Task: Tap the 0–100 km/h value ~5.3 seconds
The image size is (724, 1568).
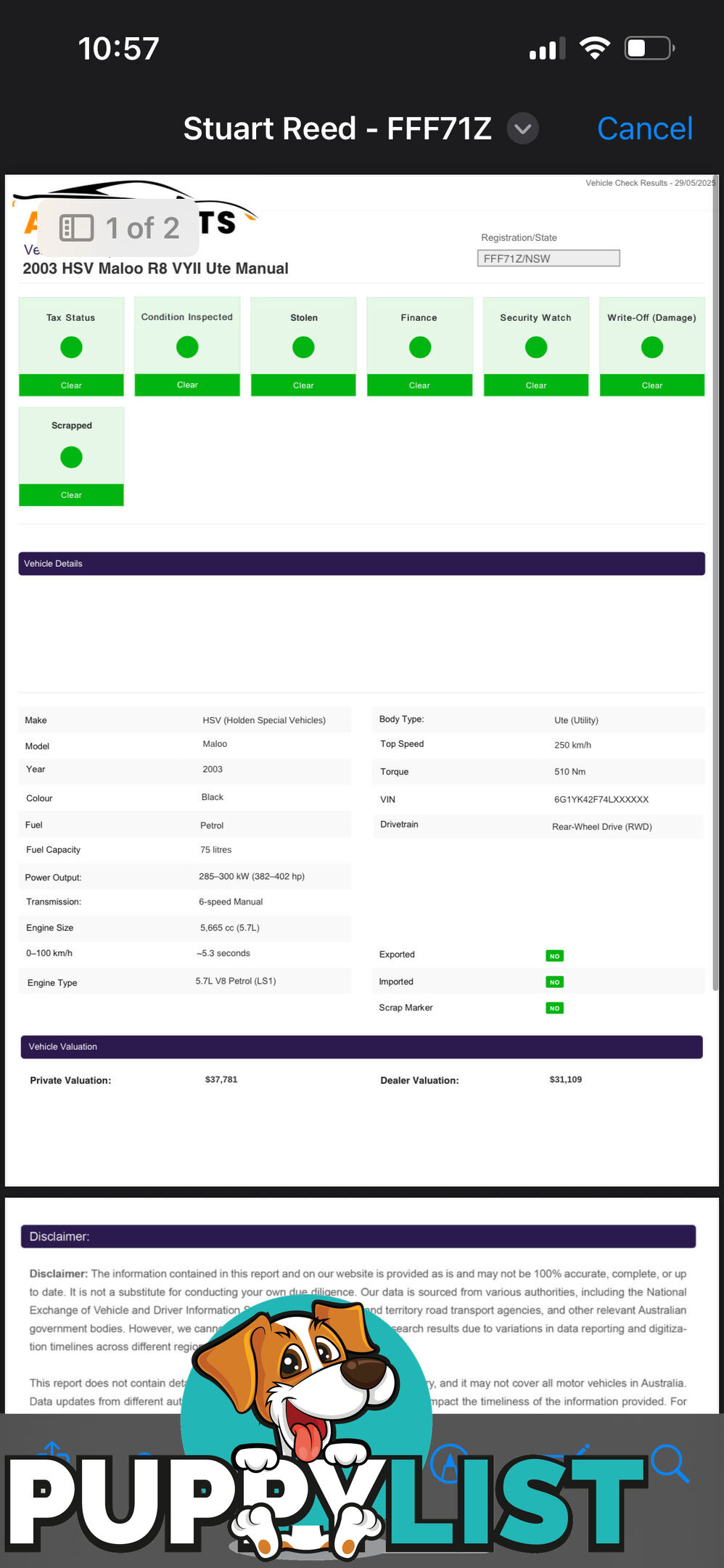Action: [223, 954]
